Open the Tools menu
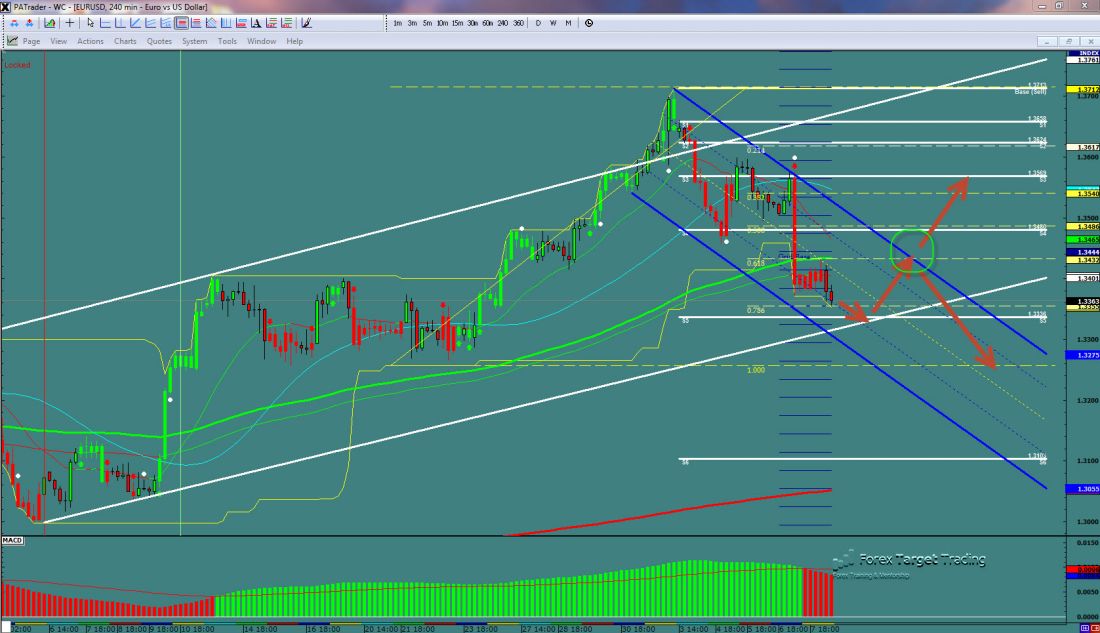The image size is (1100, 633). tap(227, 41)
